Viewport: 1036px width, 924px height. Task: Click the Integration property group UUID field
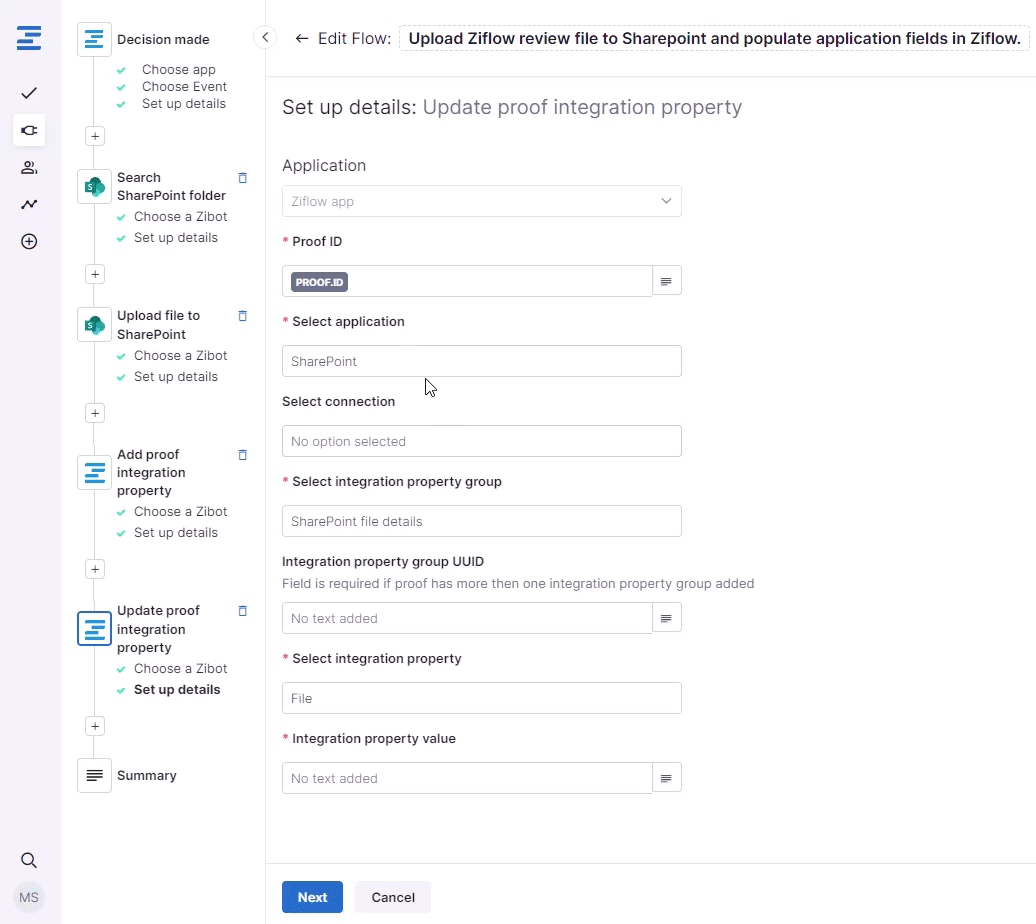tap(466, 618)
